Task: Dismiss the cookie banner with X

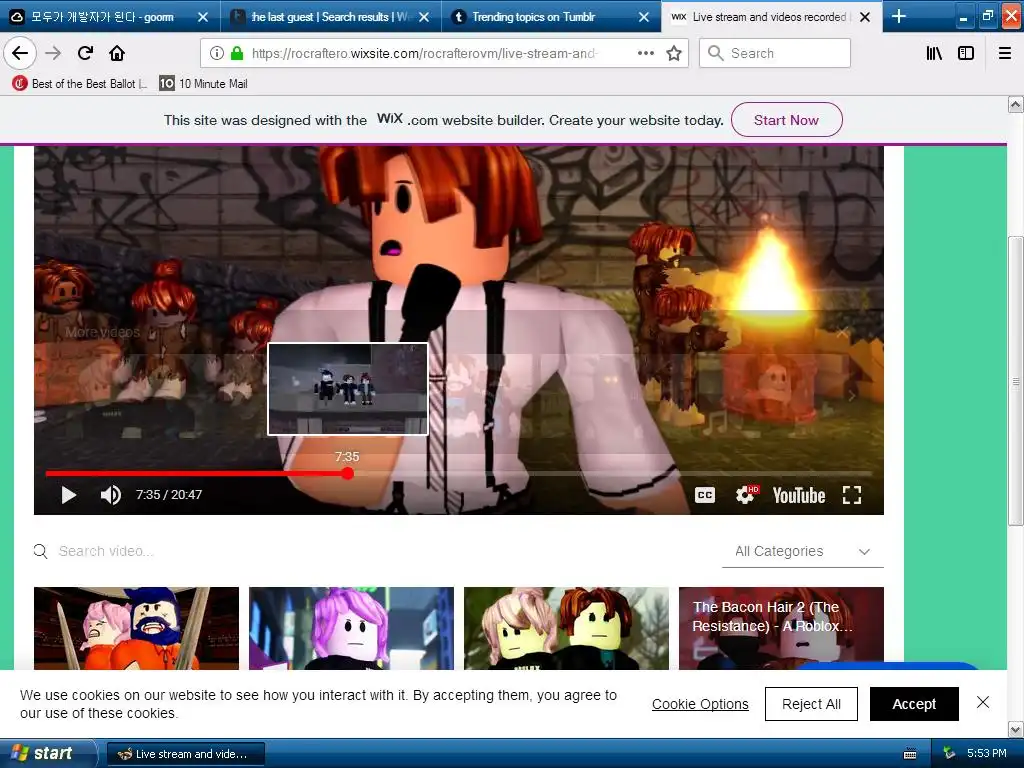Action: coord(983,702)
